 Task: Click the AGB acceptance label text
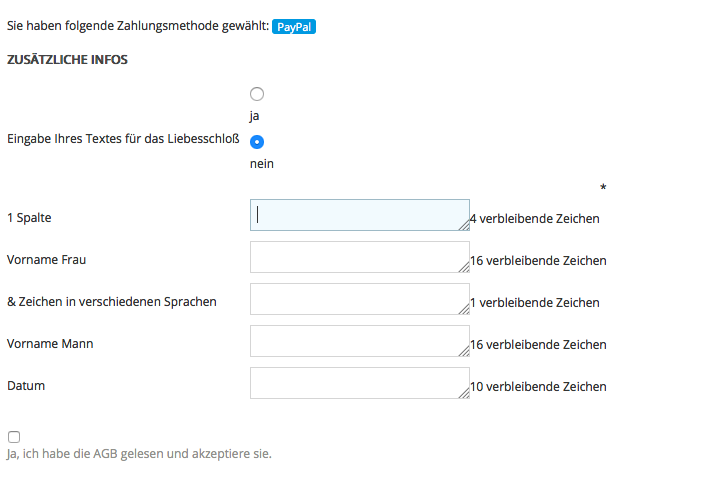(139, 454)
